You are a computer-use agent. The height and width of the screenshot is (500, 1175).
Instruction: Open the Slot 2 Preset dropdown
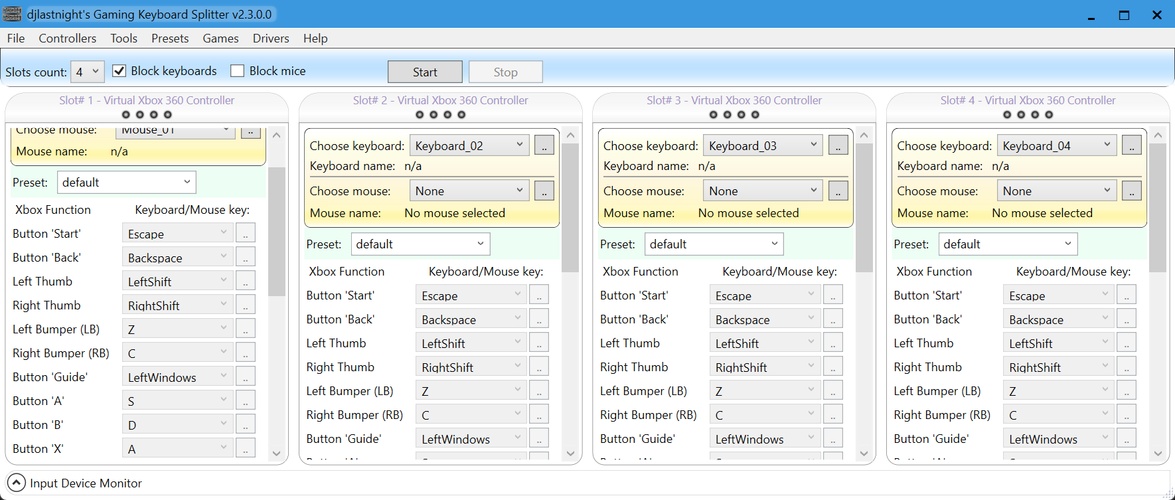[420, 244]
